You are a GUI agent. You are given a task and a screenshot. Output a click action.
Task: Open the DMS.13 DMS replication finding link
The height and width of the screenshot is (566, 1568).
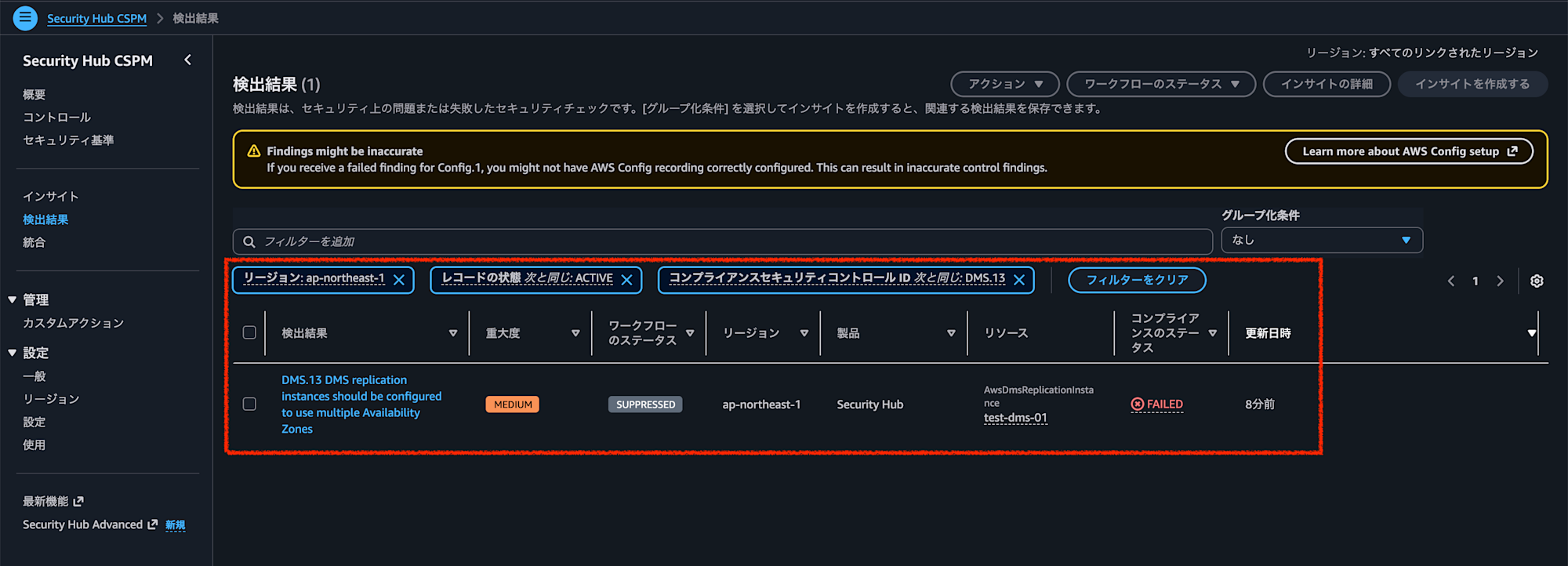[361, 405]
